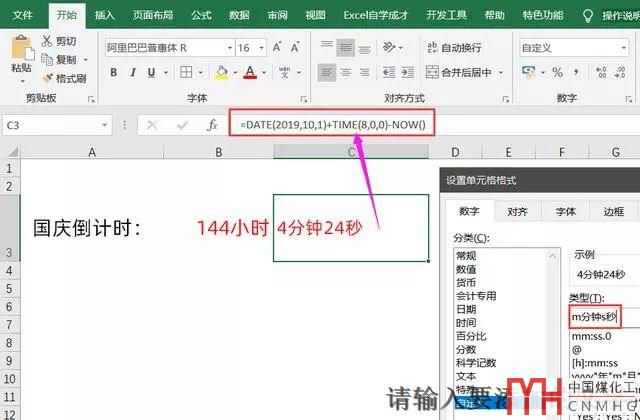Image resolution: width=640 pixels, height=420 pixels.
Task: Align text left
Action: point(327,73)
